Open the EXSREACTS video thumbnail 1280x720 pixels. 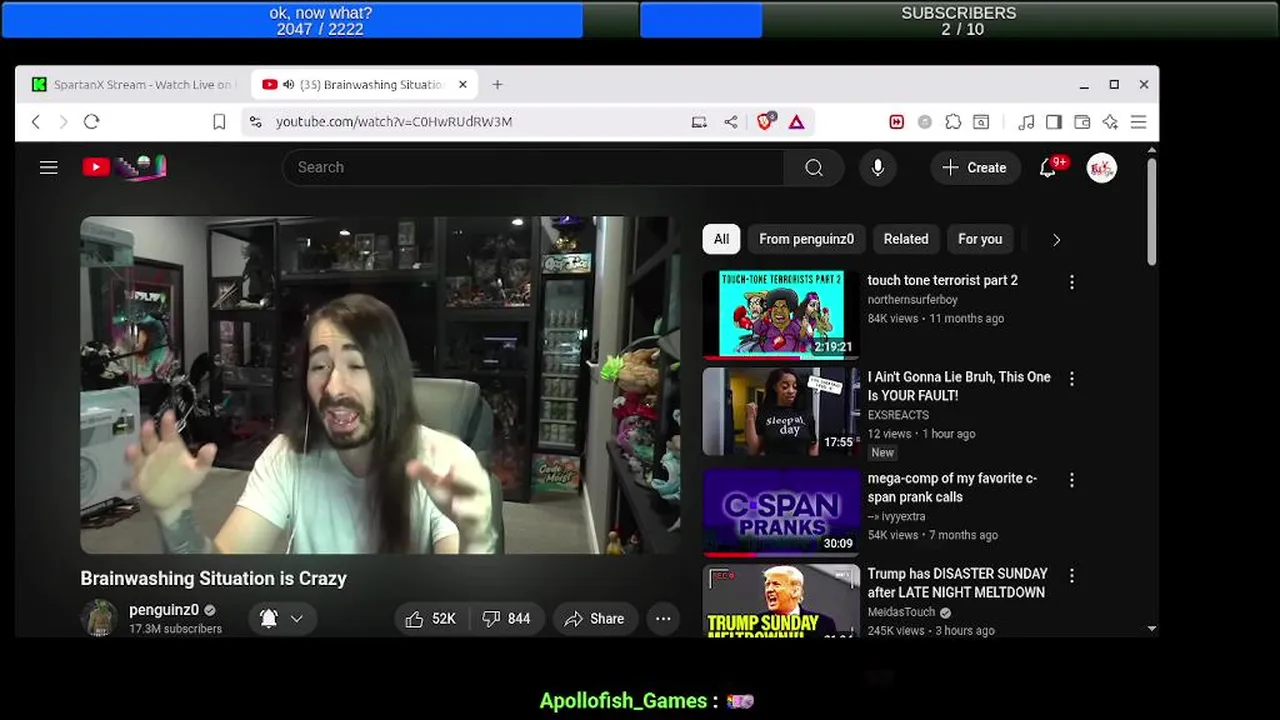tap(781, 411)
